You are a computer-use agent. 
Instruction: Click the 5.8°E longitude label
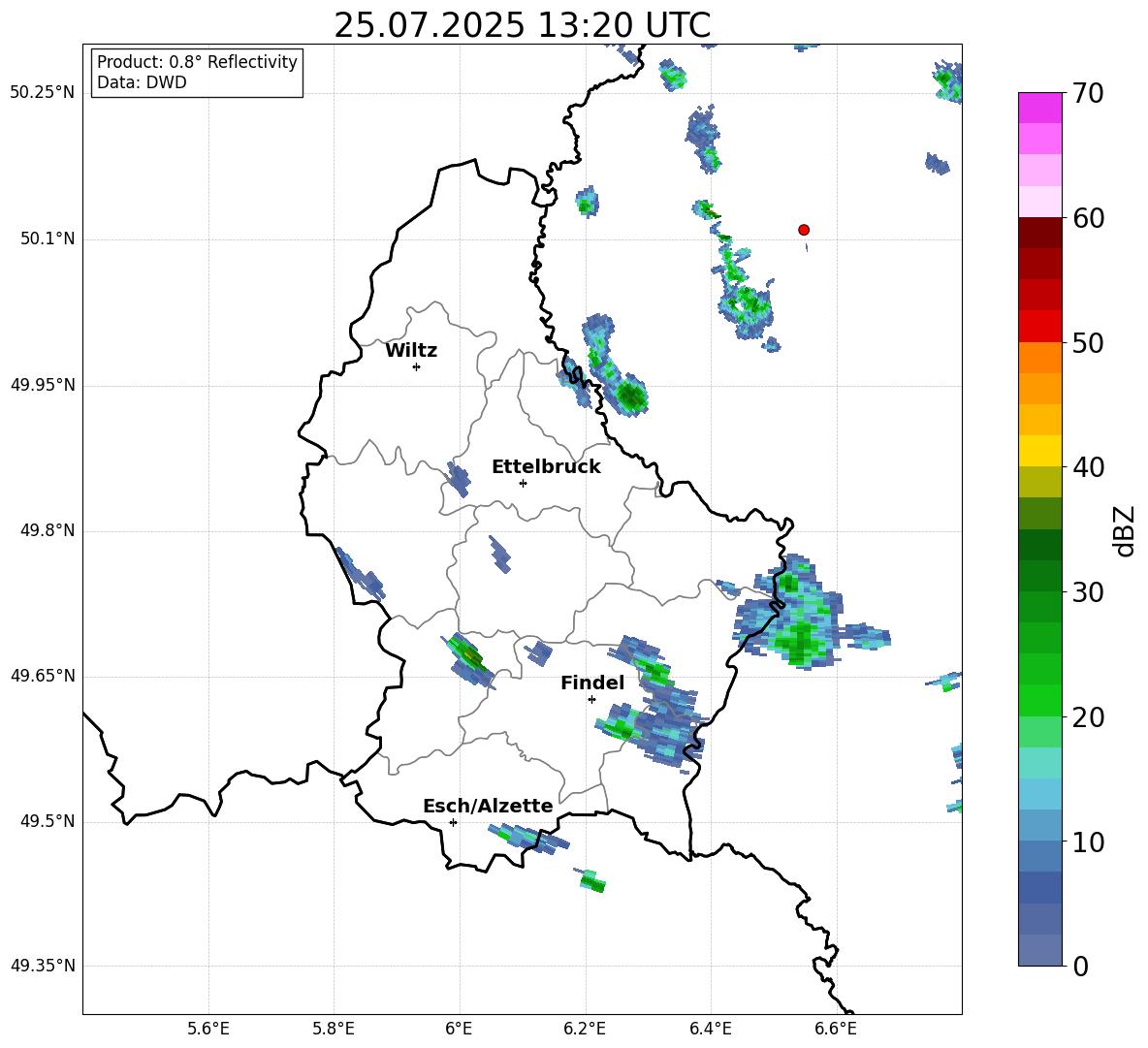click(334, 1029)
